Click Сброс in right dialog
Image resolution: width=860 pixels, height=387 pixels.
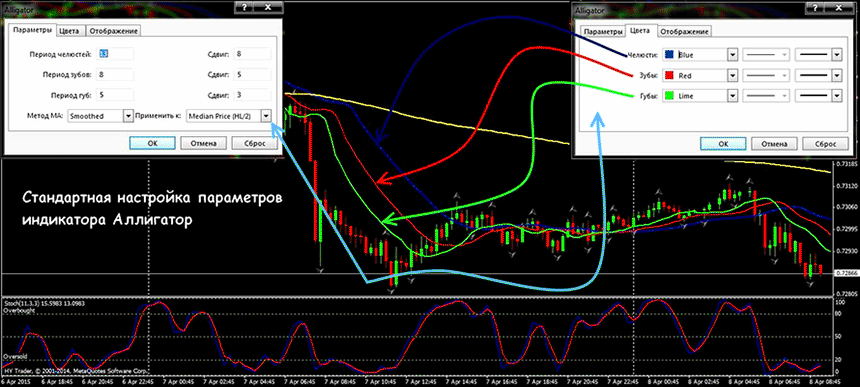[824, 144]
